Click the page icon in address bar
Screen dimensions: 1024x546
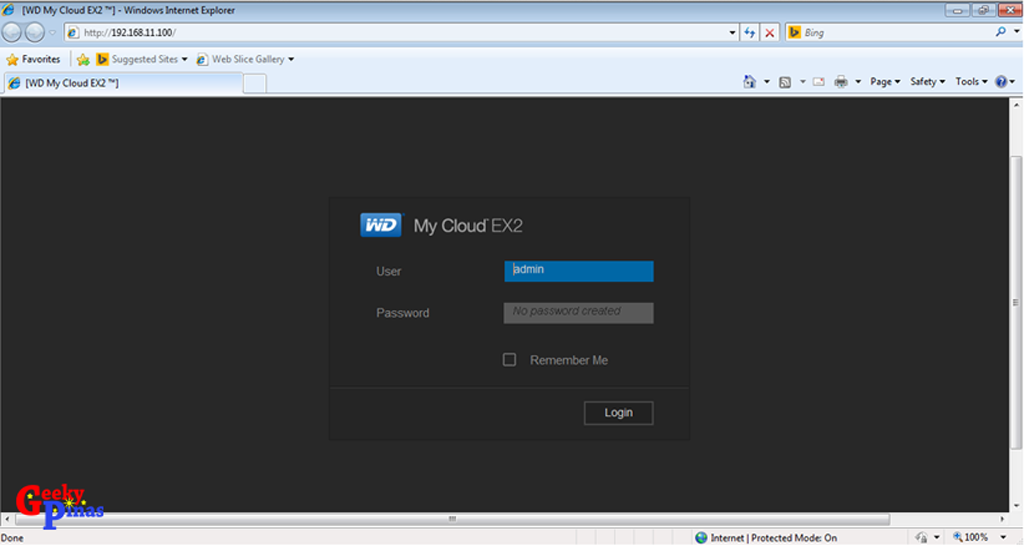(73, 33)
